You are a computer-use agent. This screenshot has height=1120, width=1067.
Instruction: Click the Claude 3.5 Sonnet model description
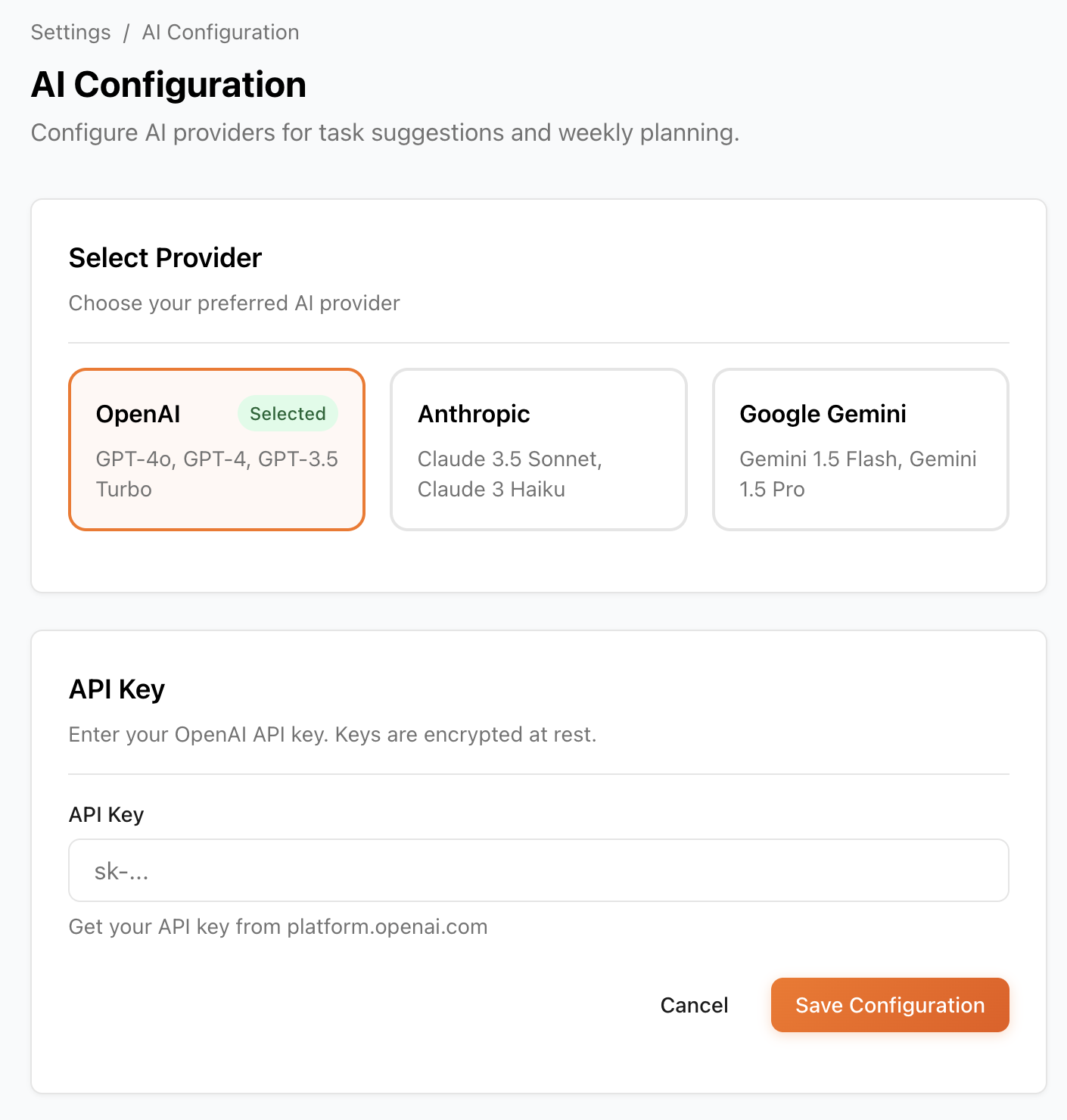(x=509, y=459)
